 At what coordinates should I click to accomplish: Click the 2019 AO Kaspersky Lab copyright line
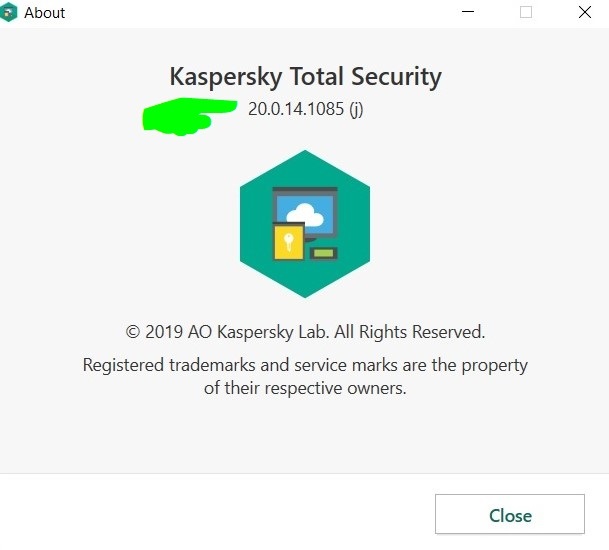[305, 332]
